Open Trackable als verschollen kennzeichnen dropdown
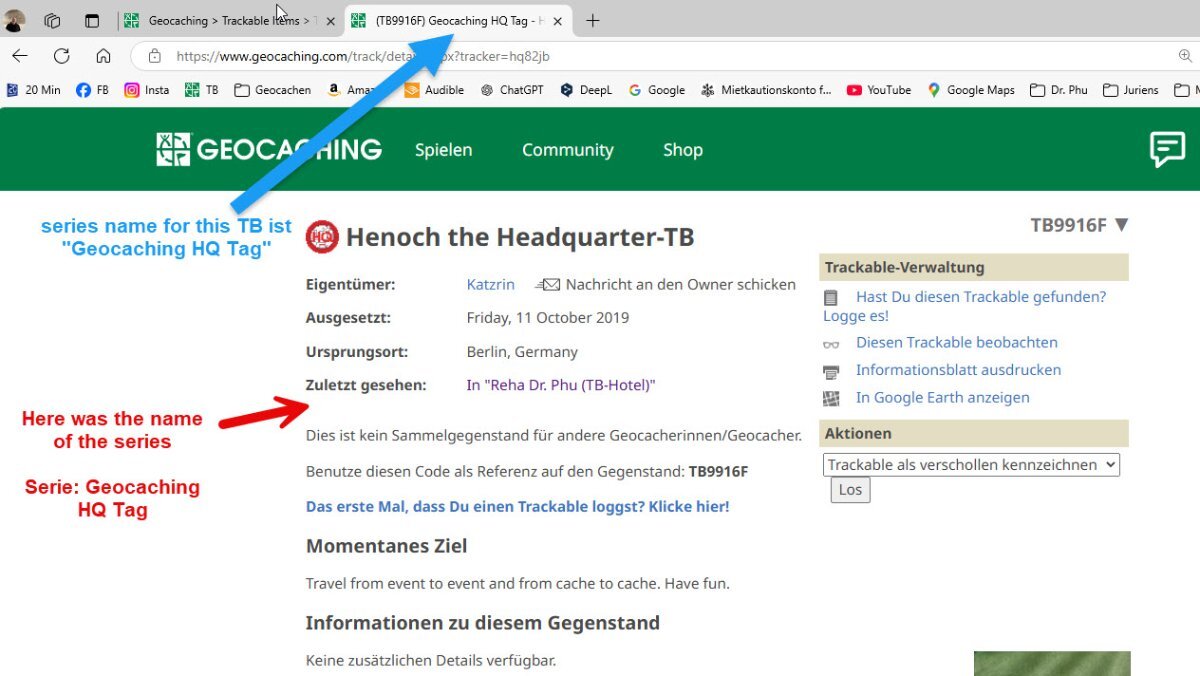1200x676 pixels. click(x=971, y=465)
